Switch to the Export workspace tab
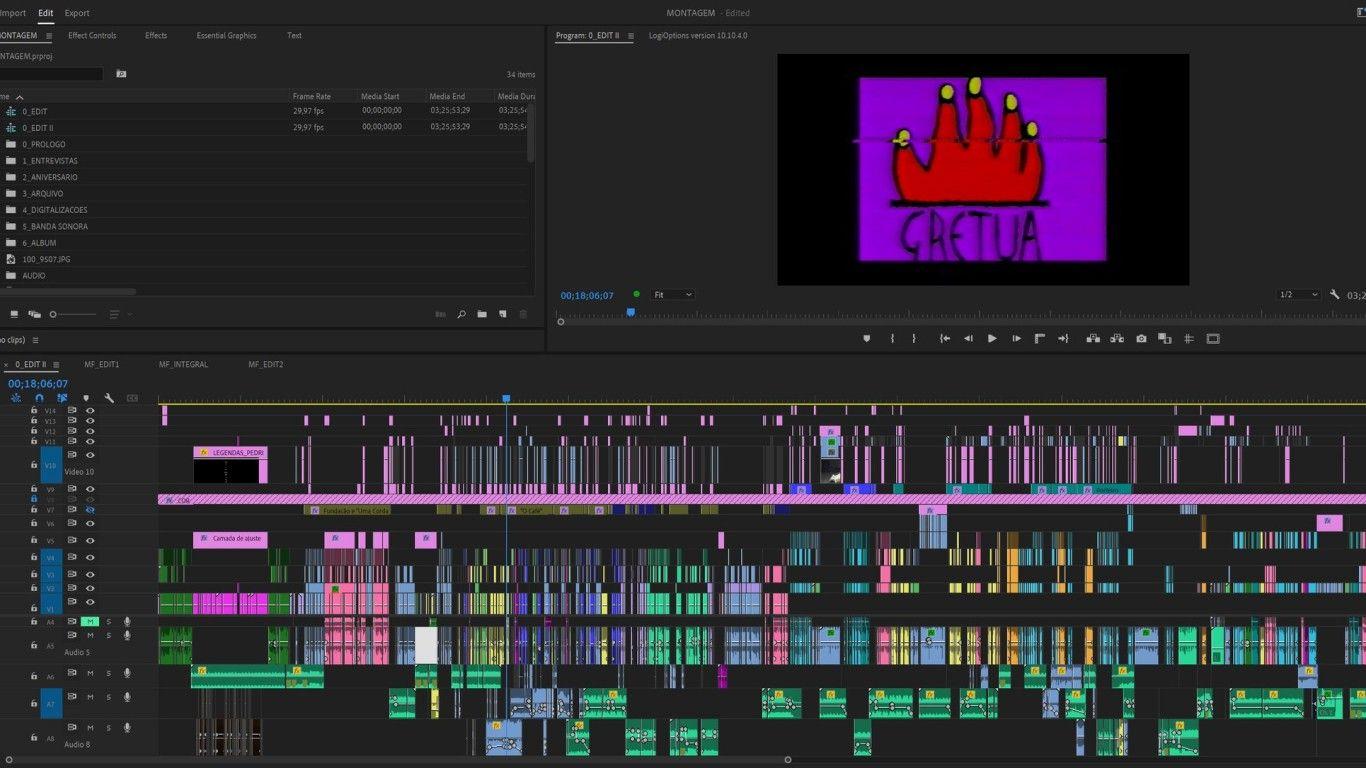The image size is (1366, 768). coord(77,13)
